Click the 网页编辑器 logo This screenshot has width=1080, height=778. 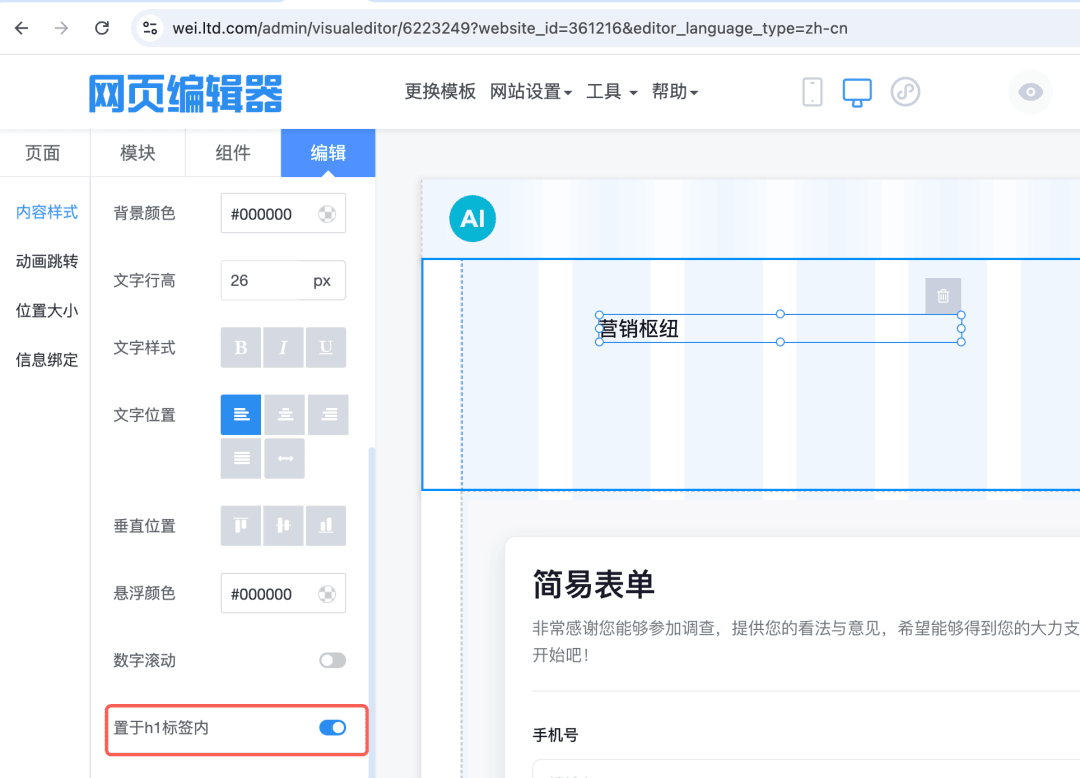tap(185, 93)
